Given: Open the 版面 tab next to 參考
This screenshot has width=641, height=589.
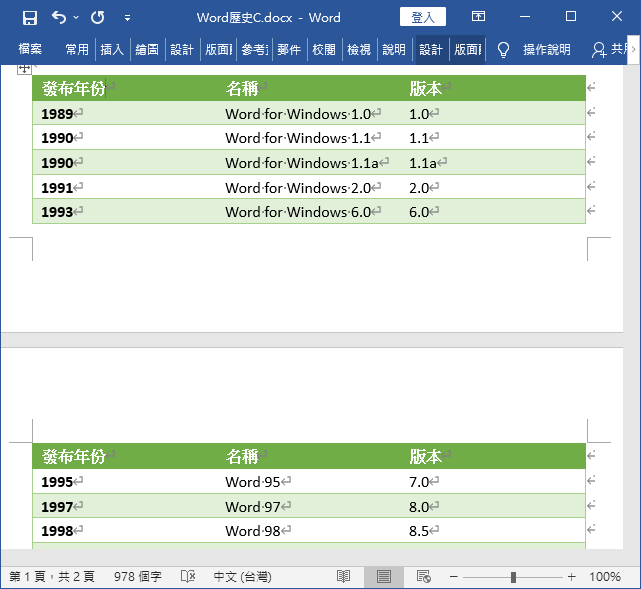Looking at the screenshot, I should tap(218, 49).
